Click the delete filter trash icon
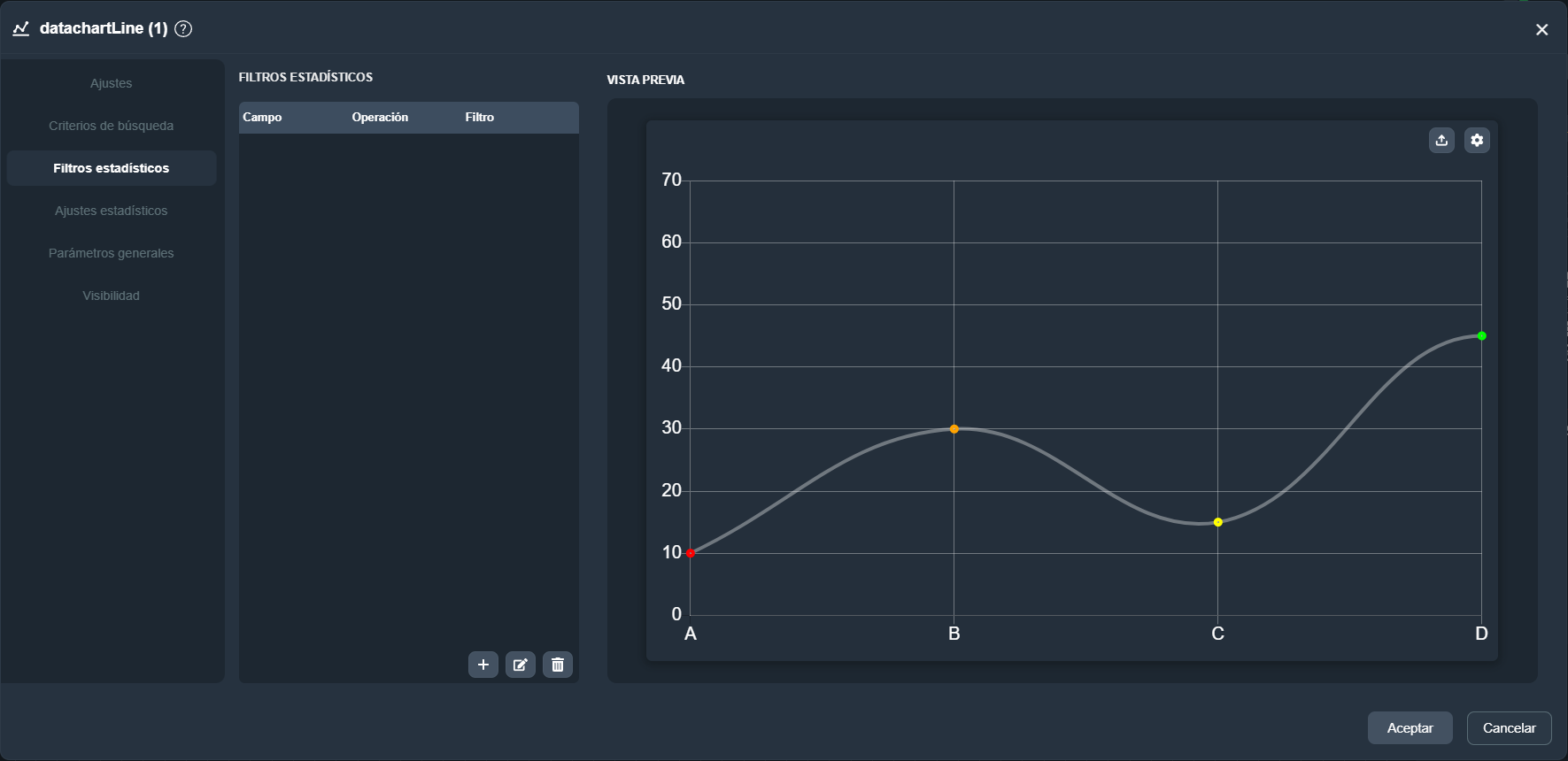Screen dimensions: 1568x761 [x=558, y=665]
